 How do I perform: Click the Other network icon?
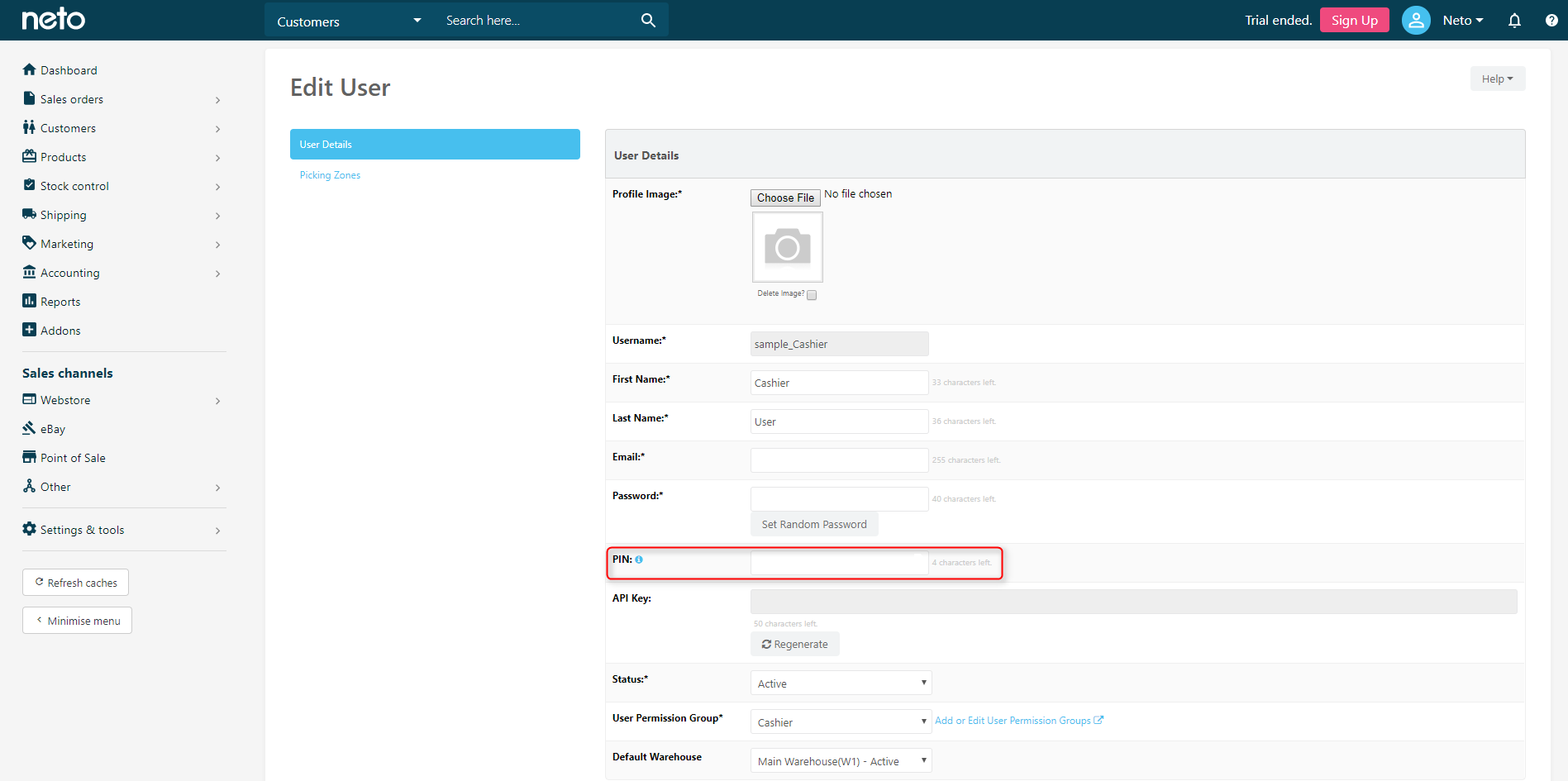[30, 486]
